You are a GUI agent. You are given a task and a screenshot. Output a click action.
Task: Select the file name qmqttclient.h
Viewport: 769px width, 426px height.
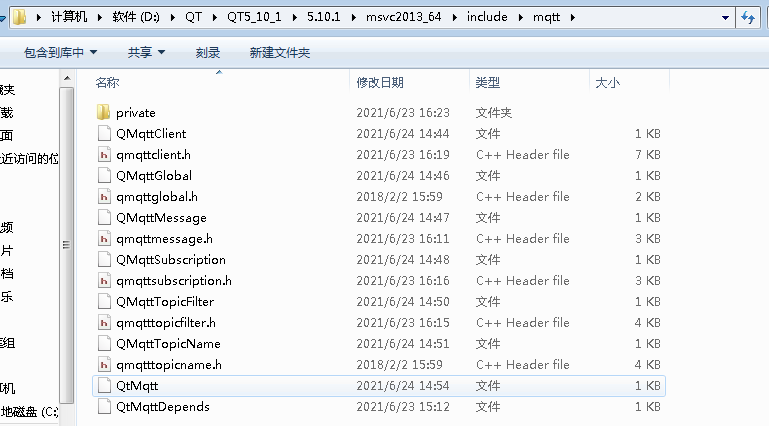tap(154, 155)
